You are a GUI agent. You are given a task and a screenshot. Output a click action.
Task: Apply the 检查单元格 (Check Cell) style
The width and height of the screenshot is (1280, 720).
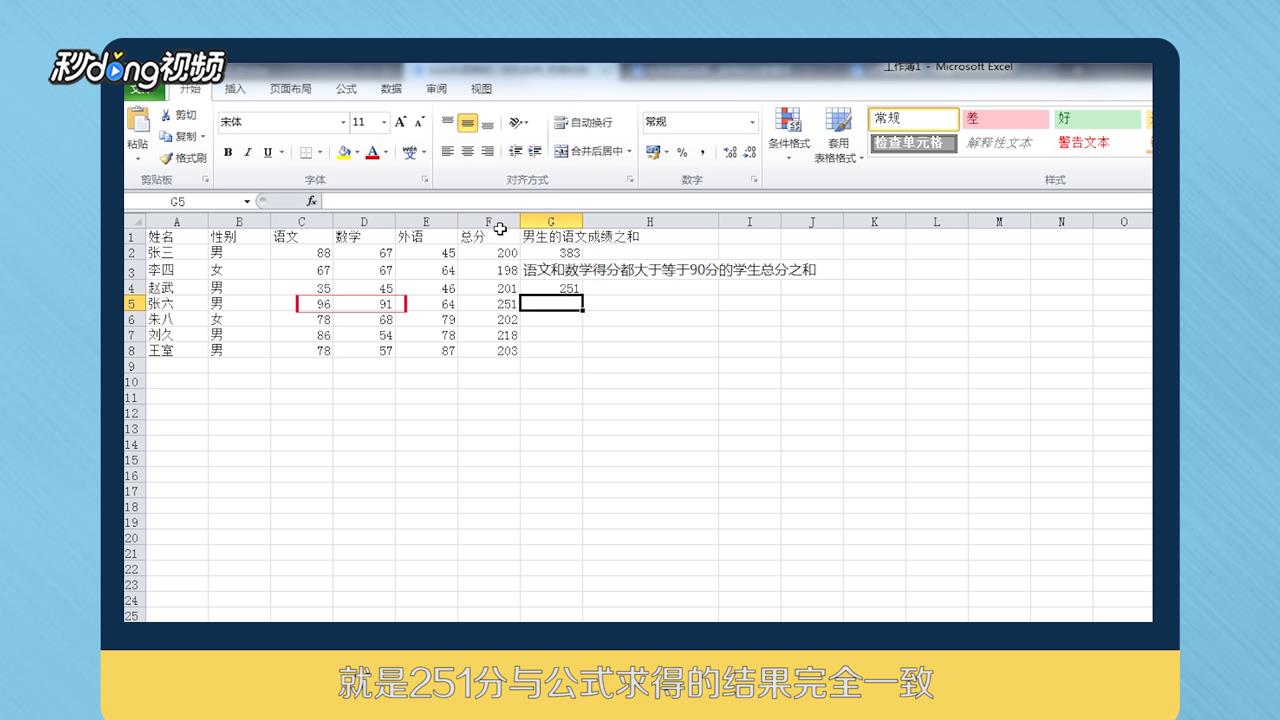(x=914, y=143)
